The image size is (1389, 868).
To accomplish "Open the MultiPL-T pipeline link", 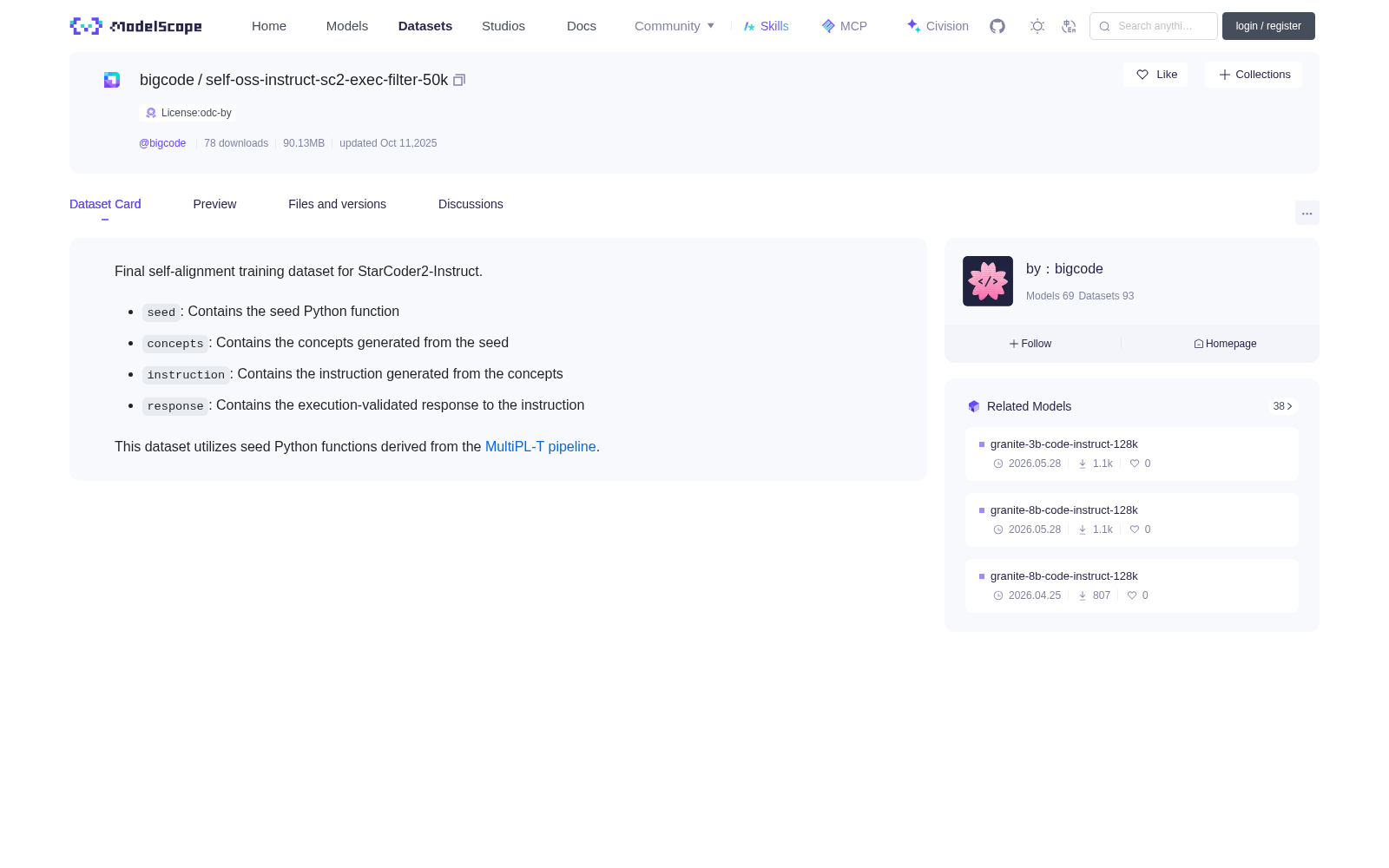I will point(540,446).
